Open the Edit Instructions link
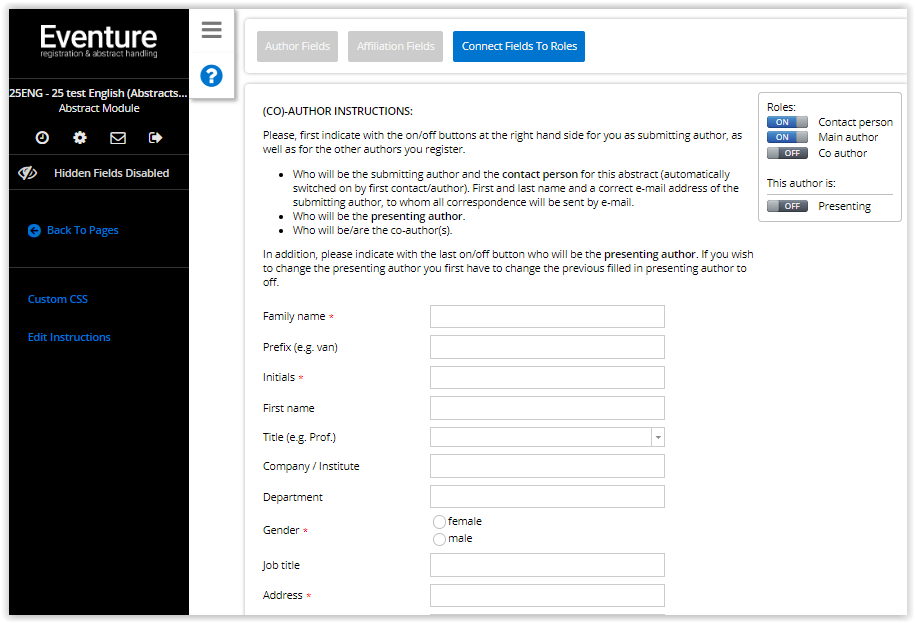The height and width of the screenshot is (623, 915). pos(69,337)
